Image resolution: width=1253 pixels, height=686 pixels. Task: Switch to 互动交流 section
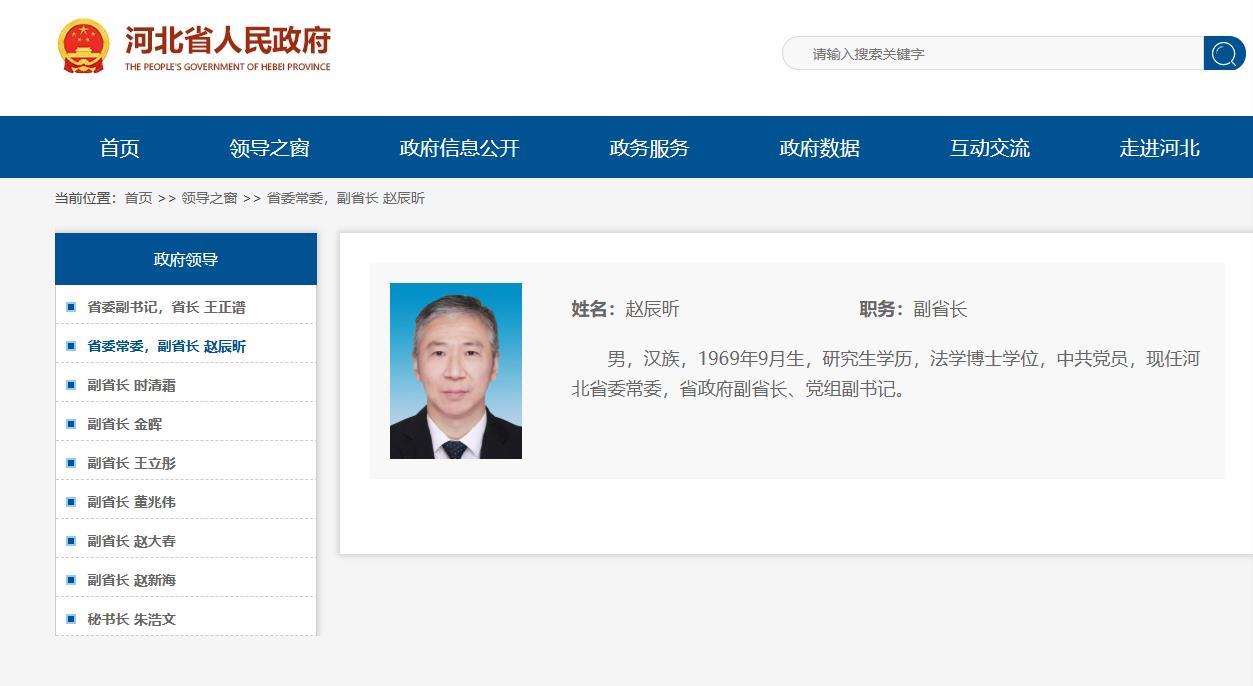tap(989, 147)
